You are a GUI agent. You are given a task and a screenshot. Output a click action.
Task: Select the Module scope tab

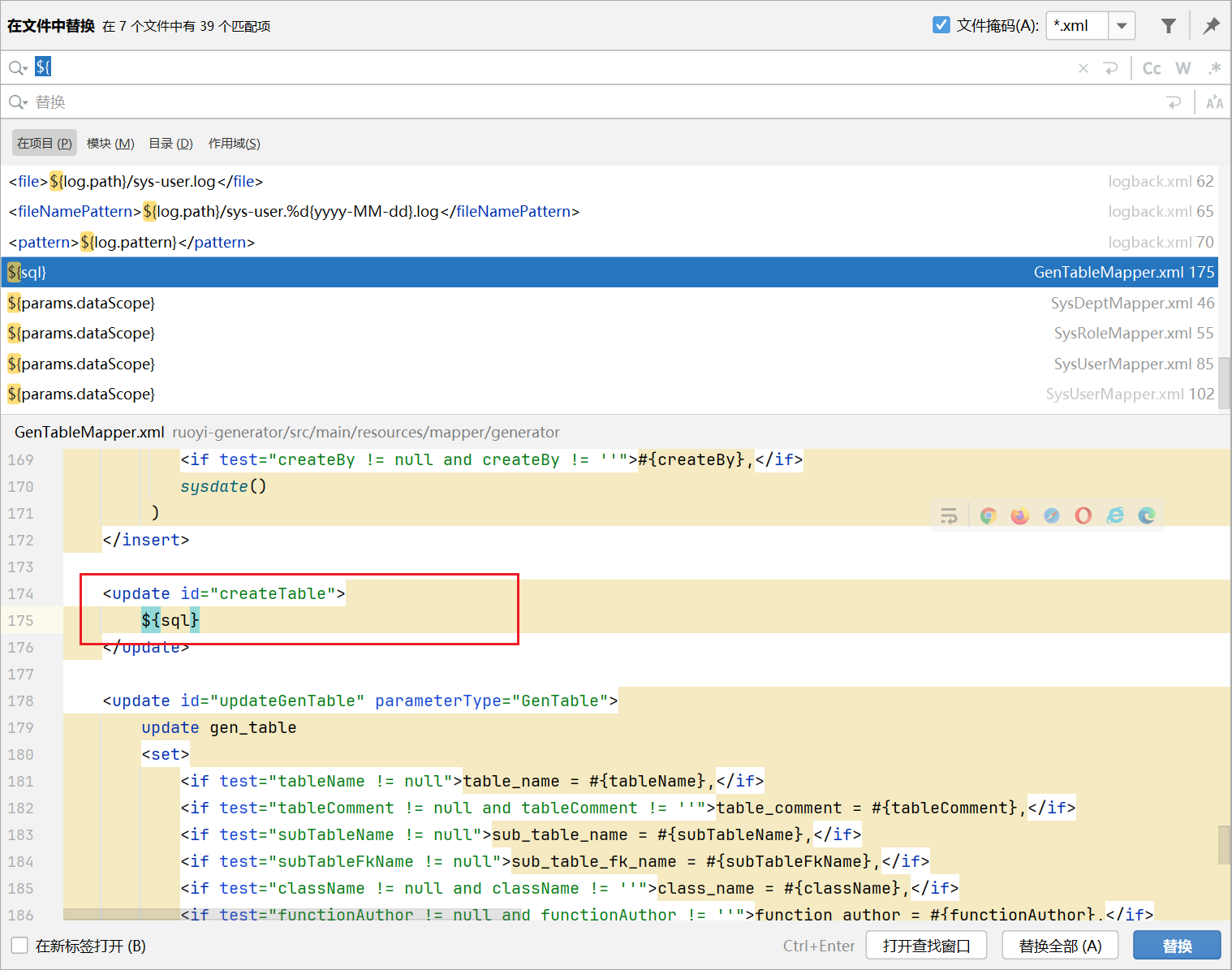coord(110,143)
